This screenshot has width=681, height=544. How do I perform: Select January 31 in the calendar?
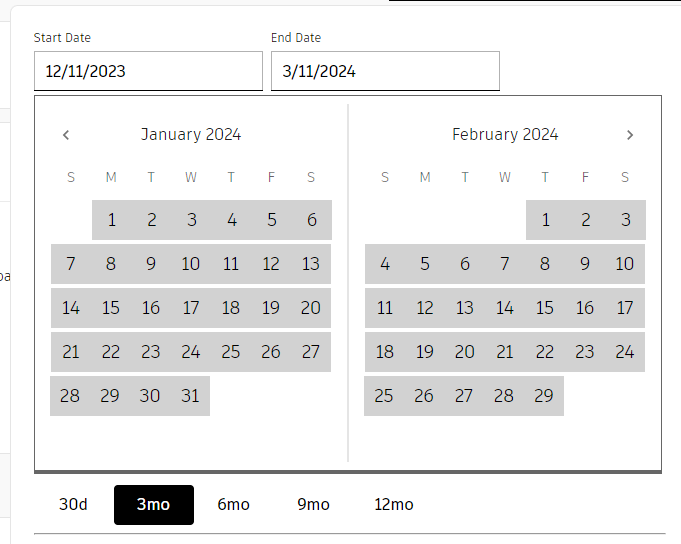(x=191, y=396)
